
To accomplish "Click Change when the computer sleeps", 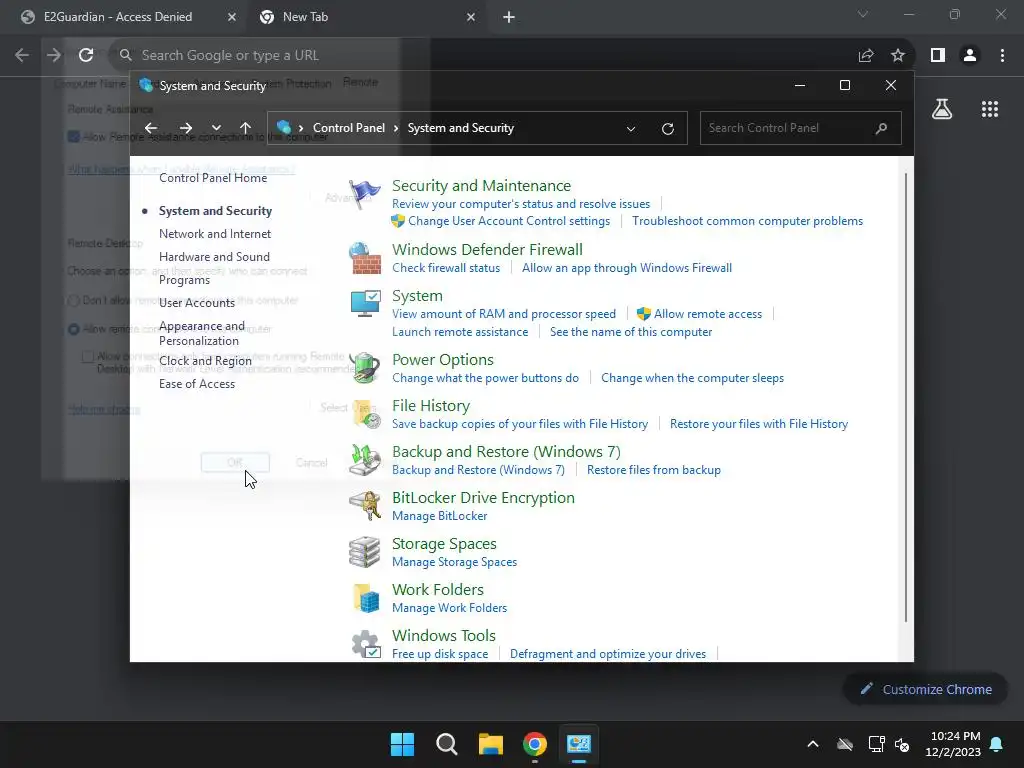I will point(692,378).
